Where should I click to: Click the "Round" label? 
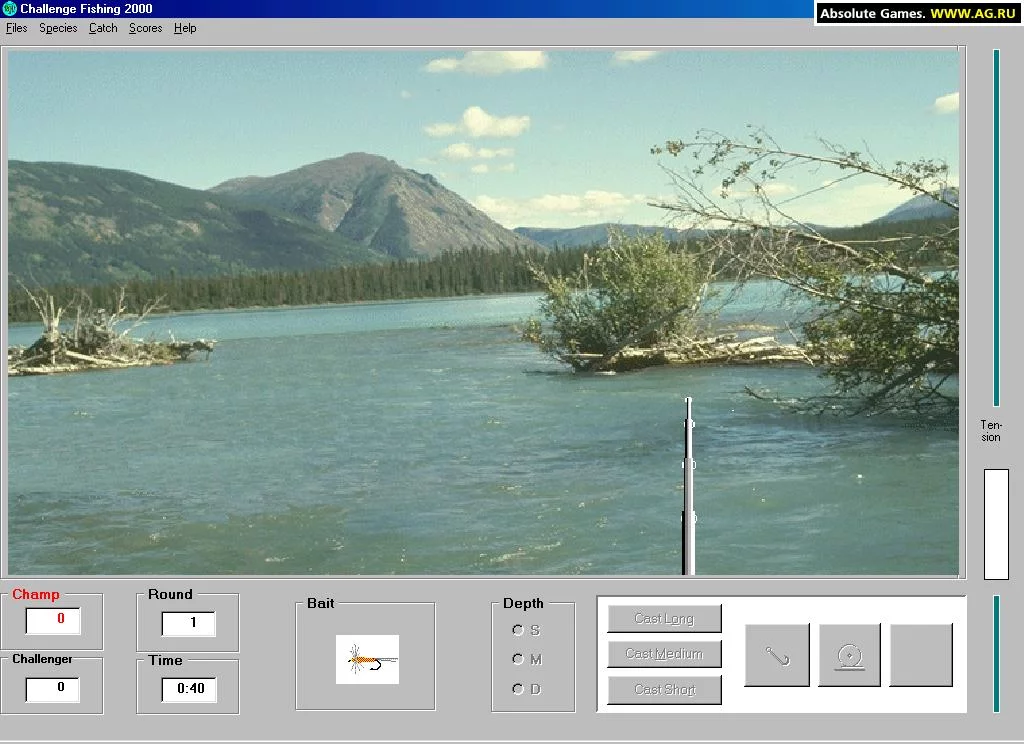coord(170,594)
